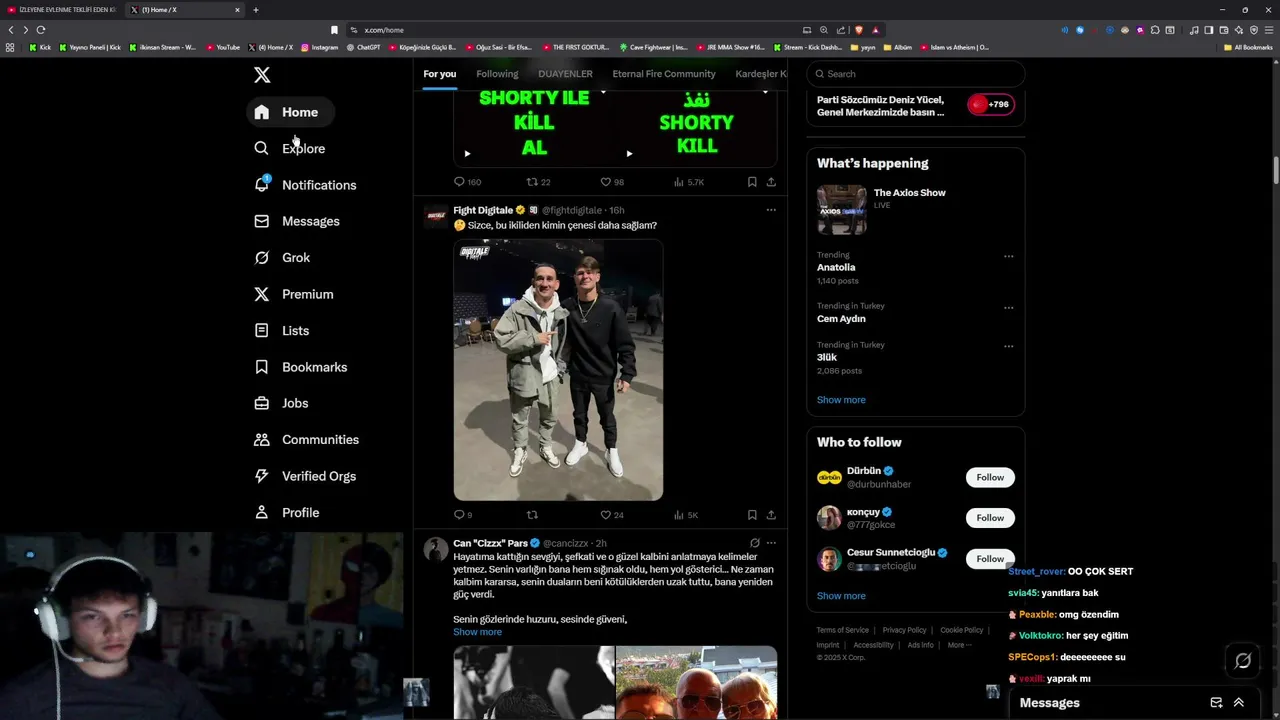Reply to Fight Digitale post with 9 replies
The height and width of the screenshot is (720, 1280).
click(463, 515)
